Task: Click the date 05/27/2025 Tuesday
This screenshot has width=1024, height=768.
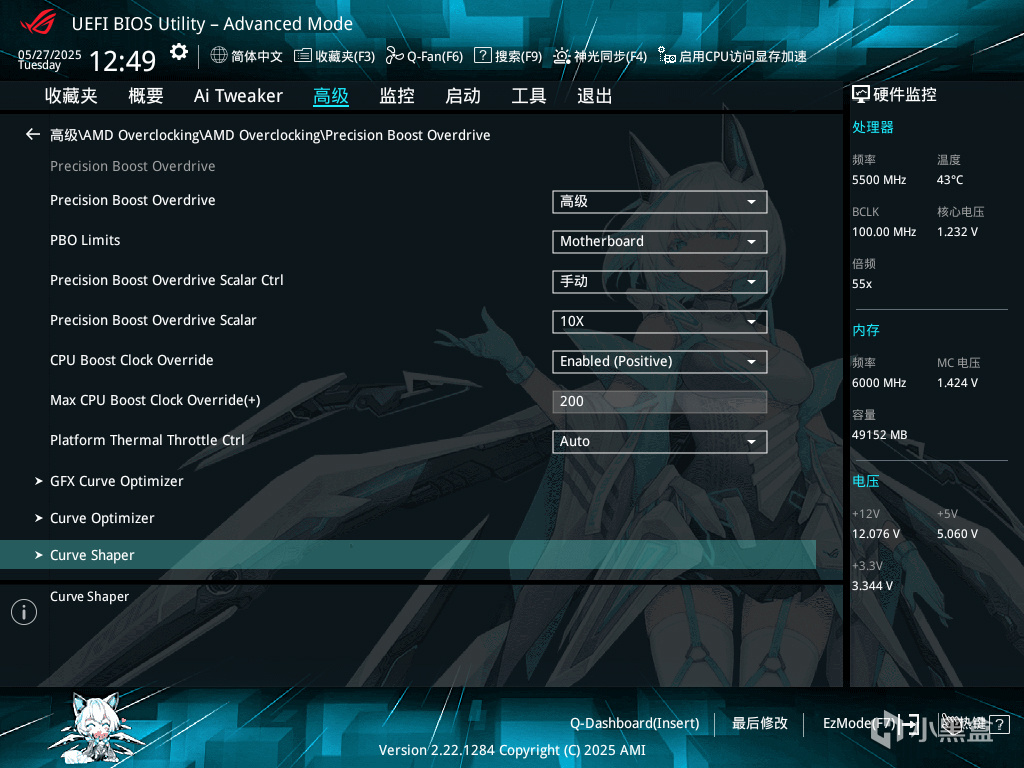Action: coord(50,59)
